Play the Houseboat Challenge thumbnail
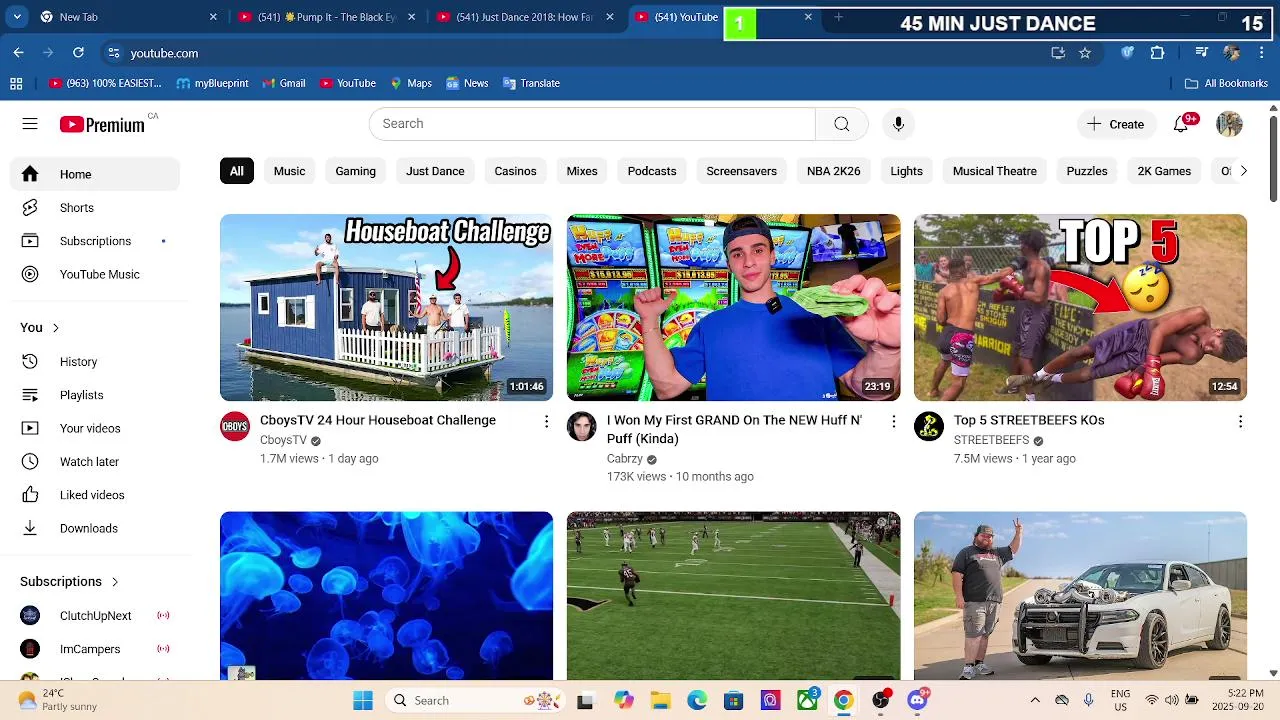 pyautogui.click(x=386, y=308)
